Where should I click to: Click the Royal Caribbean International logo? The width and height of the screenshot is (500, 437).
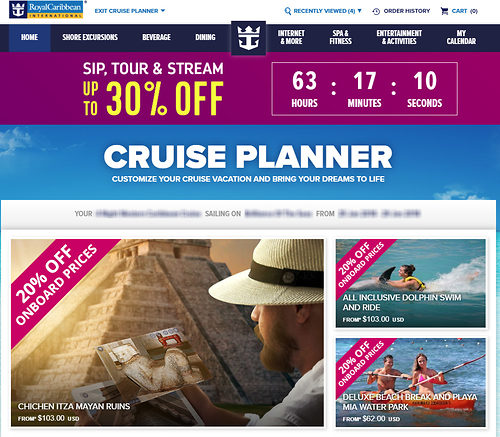pos(46,10)
